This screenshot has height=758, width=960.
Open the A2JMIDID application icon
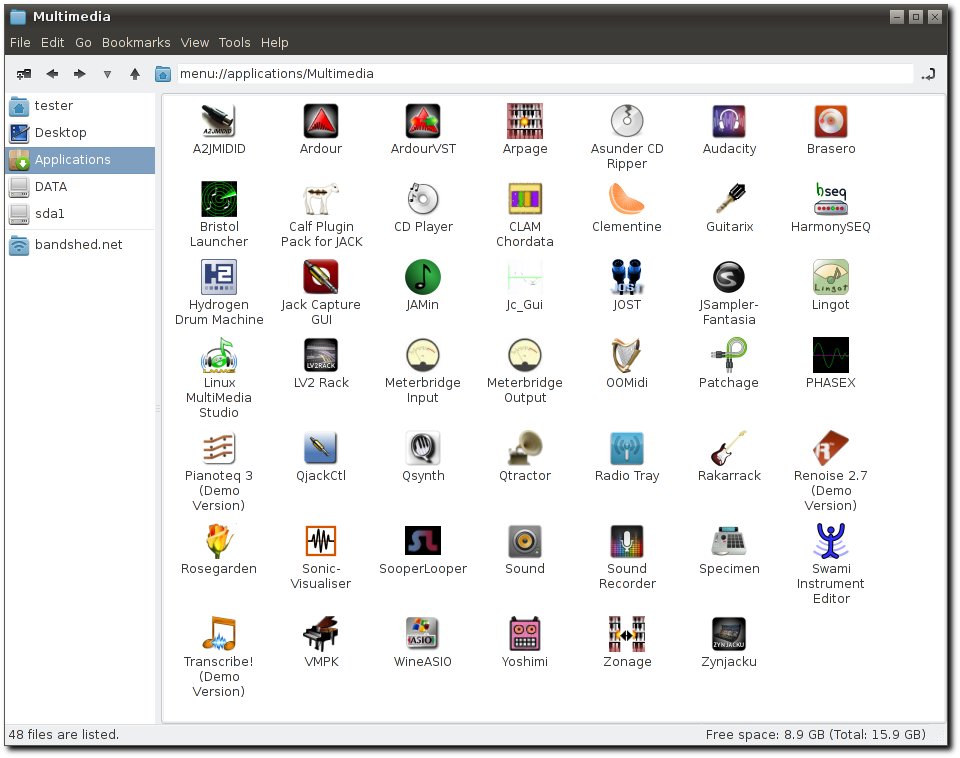coord(219,121)
